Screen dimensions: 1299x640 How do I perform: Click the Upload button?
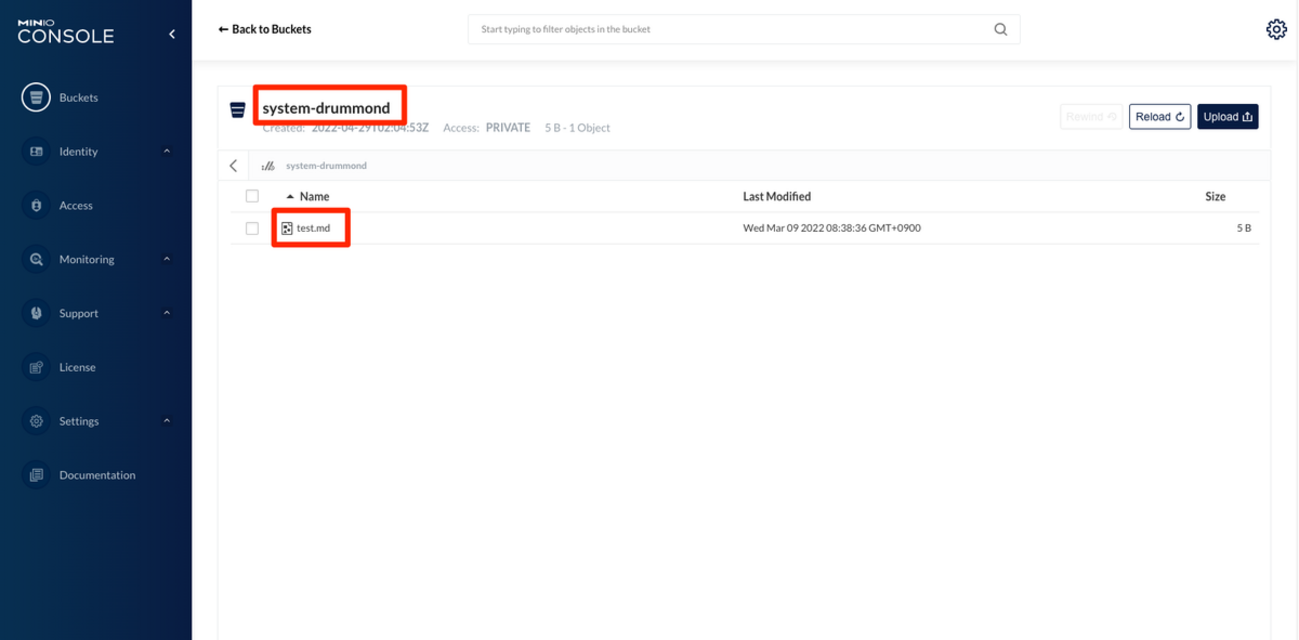(1228, 117)
